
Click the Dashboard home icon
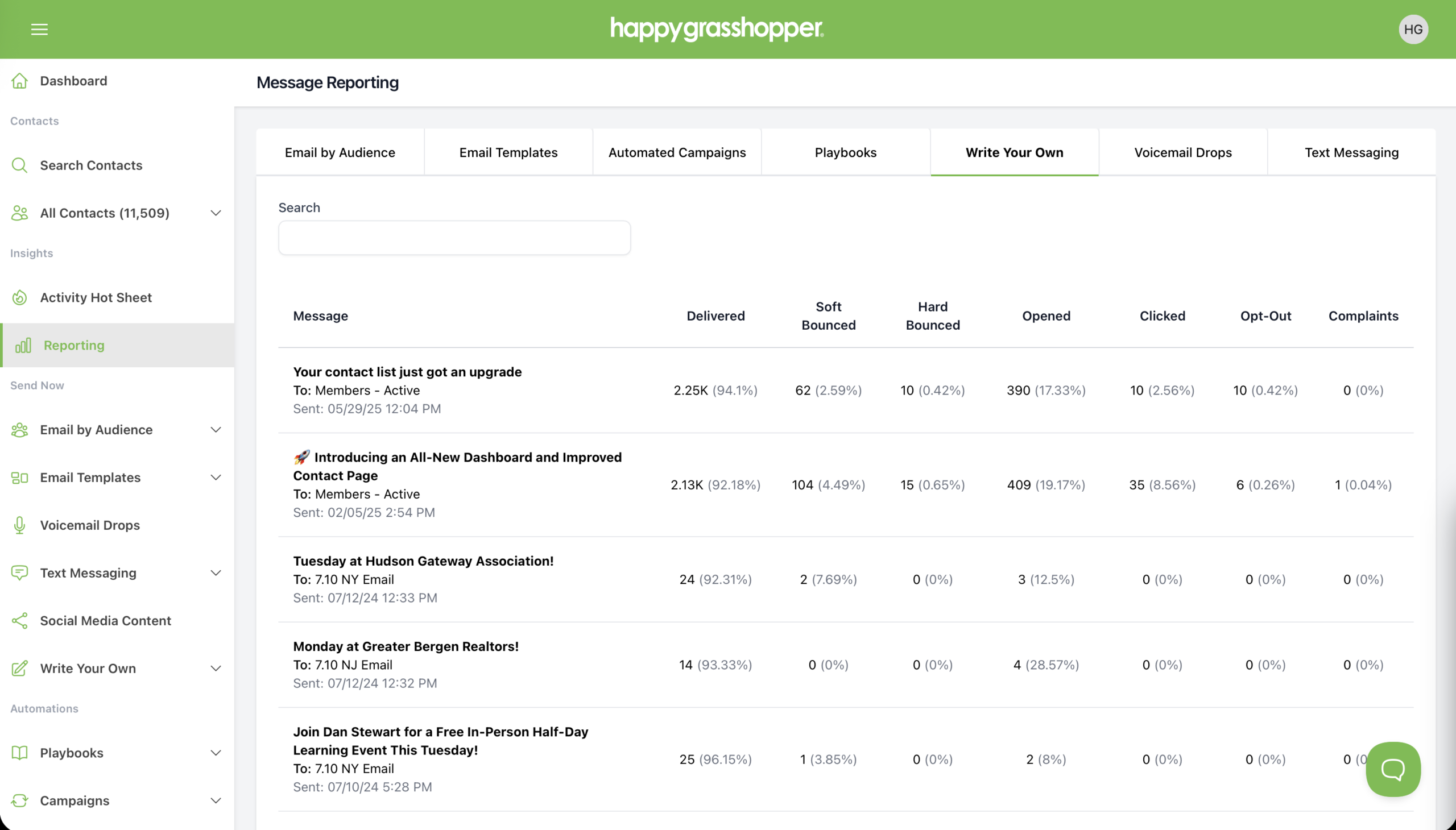click(x=19, y=81)
